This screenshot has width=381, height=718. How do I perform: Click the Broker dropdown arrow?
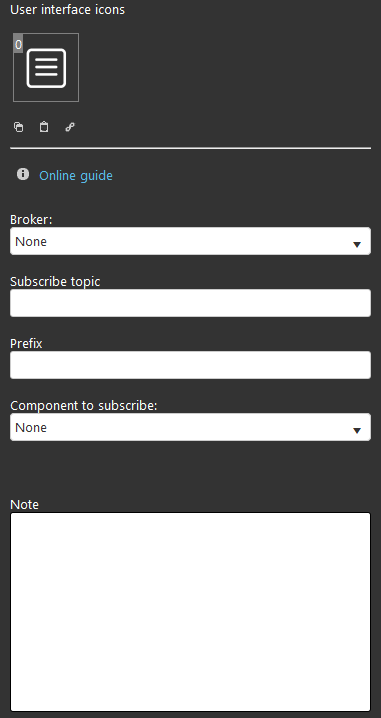click(x=357, y=244)
